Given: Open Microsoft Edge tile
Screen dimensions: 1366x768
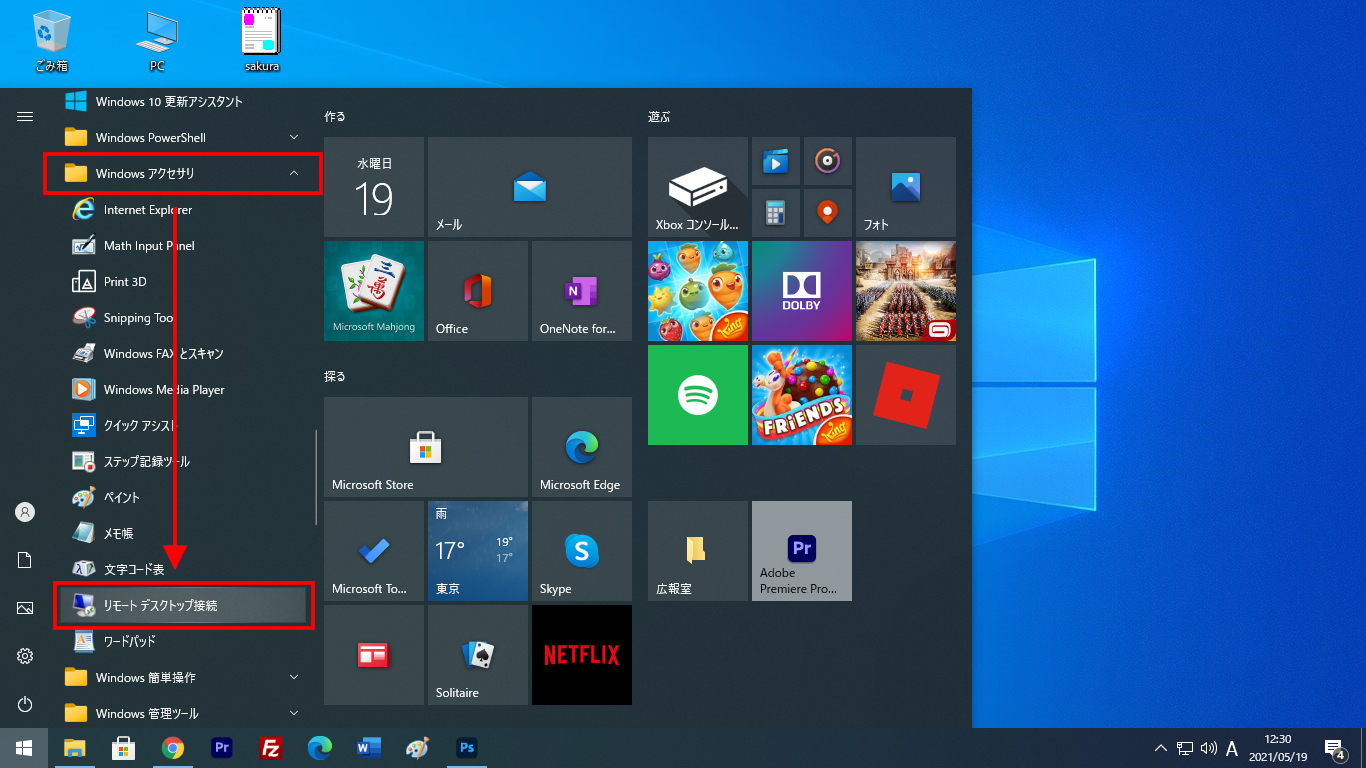Looking at the screenshot, I should point(582,447).
